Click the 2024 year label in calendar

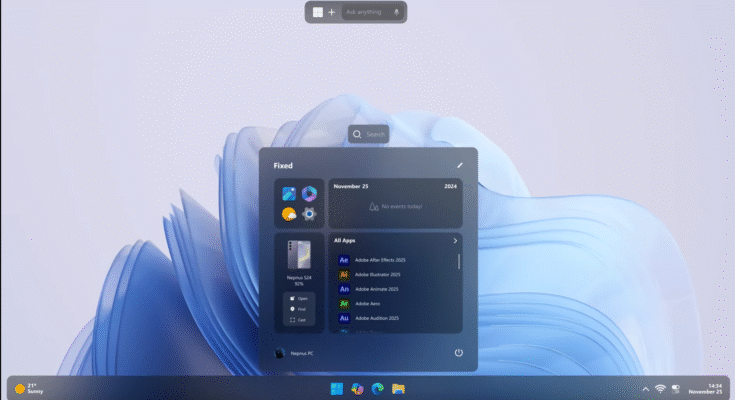[450, 186]
